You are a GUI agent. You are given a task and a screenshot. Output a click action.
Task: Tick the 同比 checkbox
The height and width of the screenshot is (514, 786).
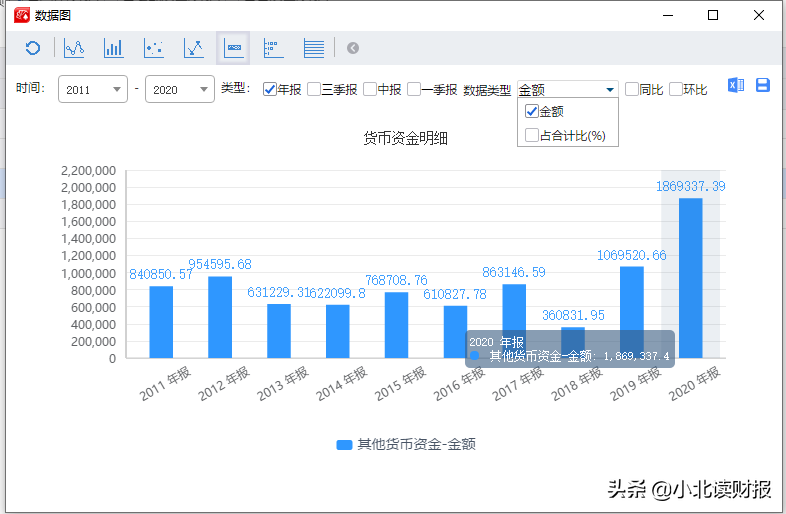(632, 89)
